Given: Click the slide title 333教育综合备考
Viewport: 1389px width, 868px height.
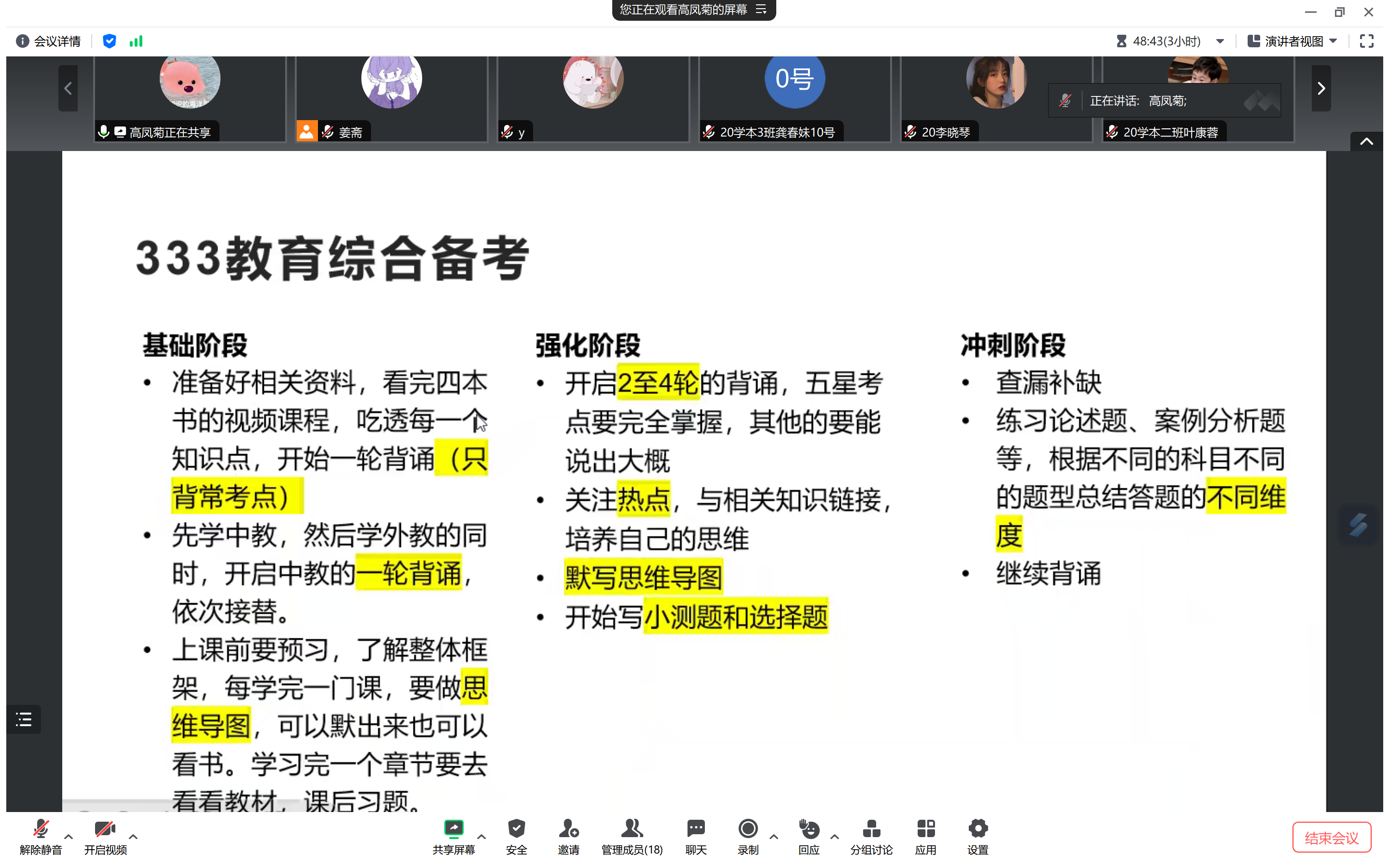Looking at the screenshot, I should pos(332,258).
